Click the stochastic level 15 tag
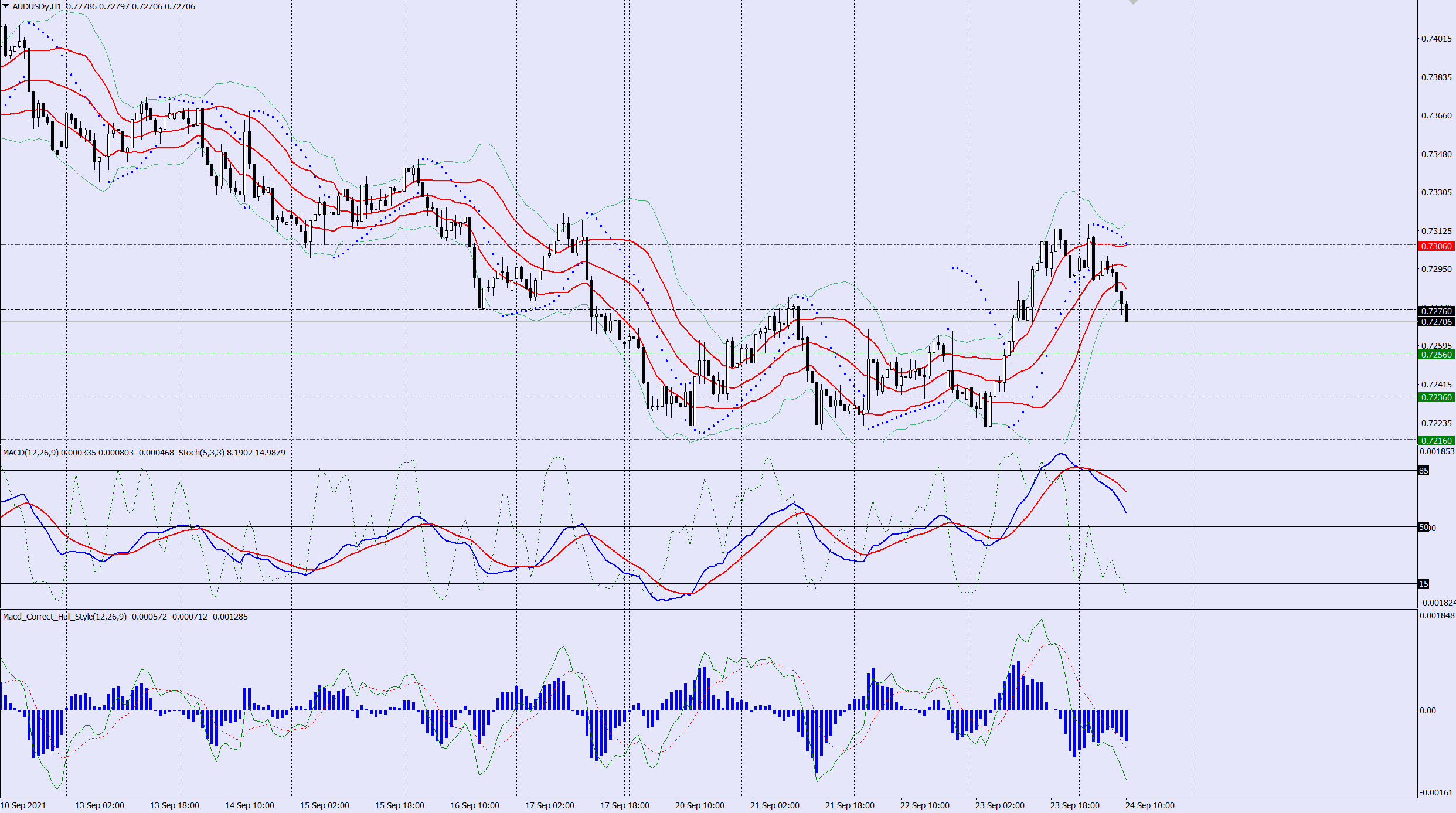 [x=1424, y=584]
